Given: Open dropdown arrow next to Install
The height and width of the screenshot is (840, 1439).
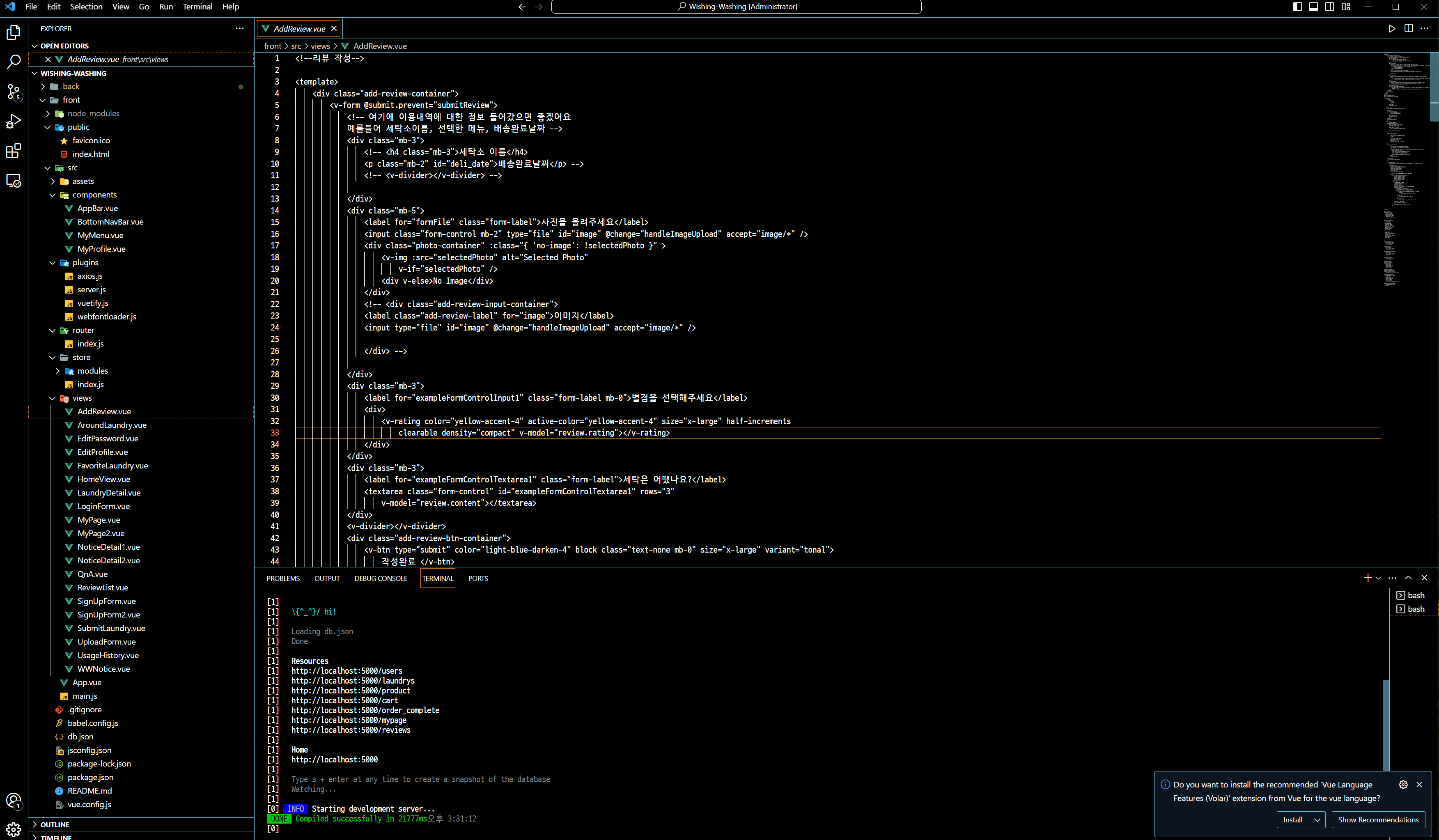Looking at the screenshot, I should [x=1317, y=819].
